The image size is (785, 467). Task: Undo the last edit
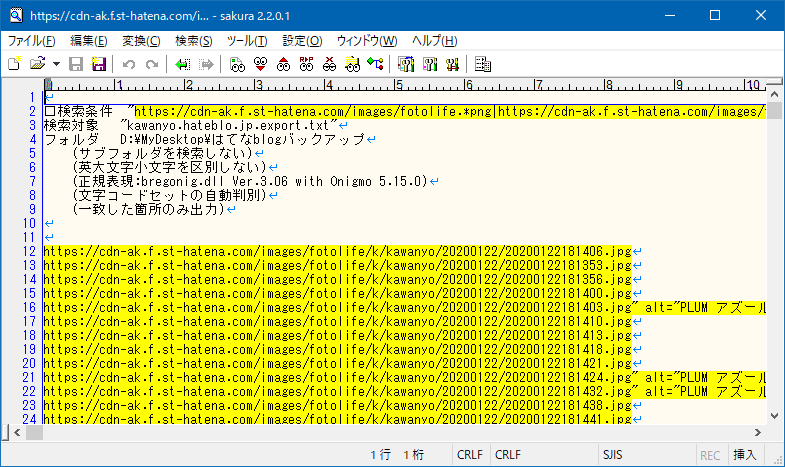(129, 64)
